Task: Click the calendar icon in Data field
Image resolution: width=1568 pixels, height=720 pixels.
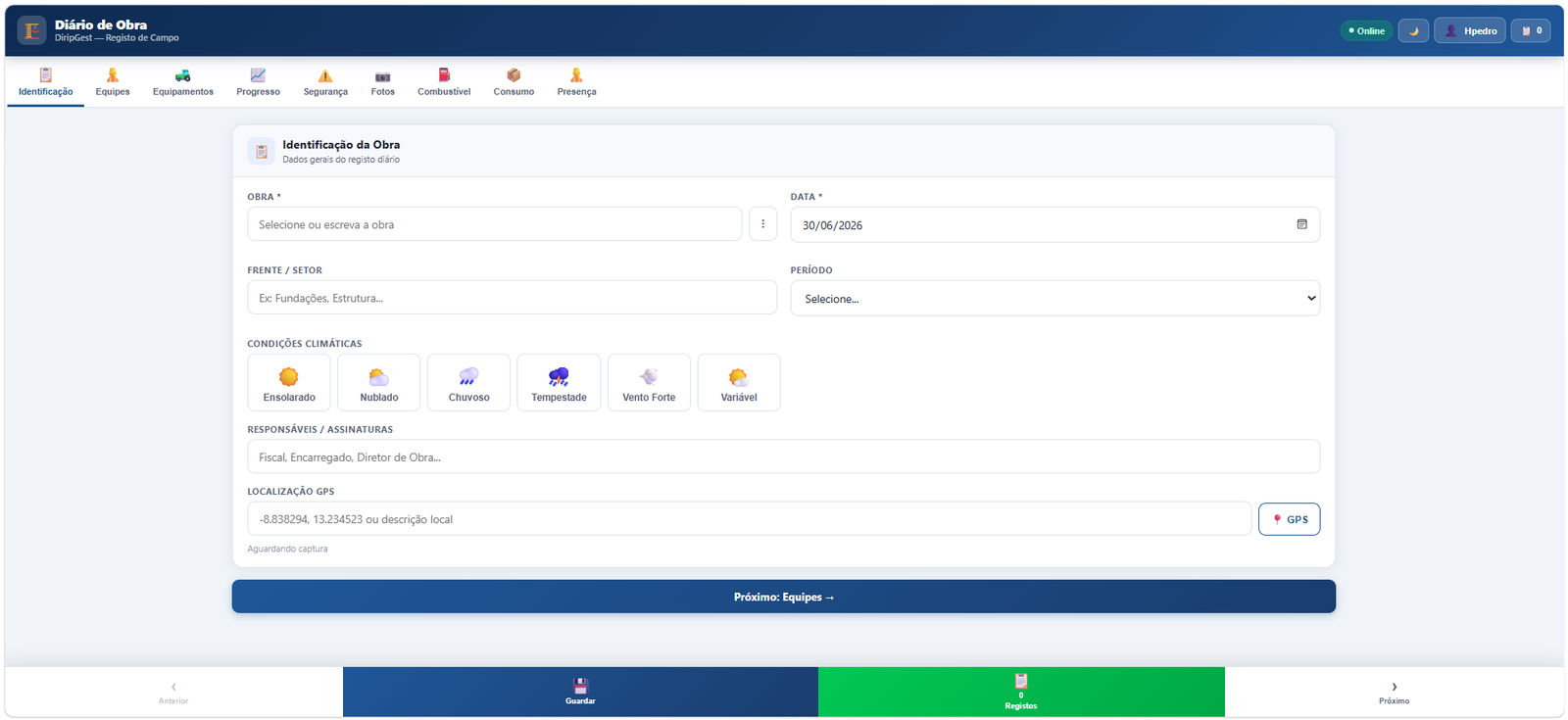Action: point(1301,224)
